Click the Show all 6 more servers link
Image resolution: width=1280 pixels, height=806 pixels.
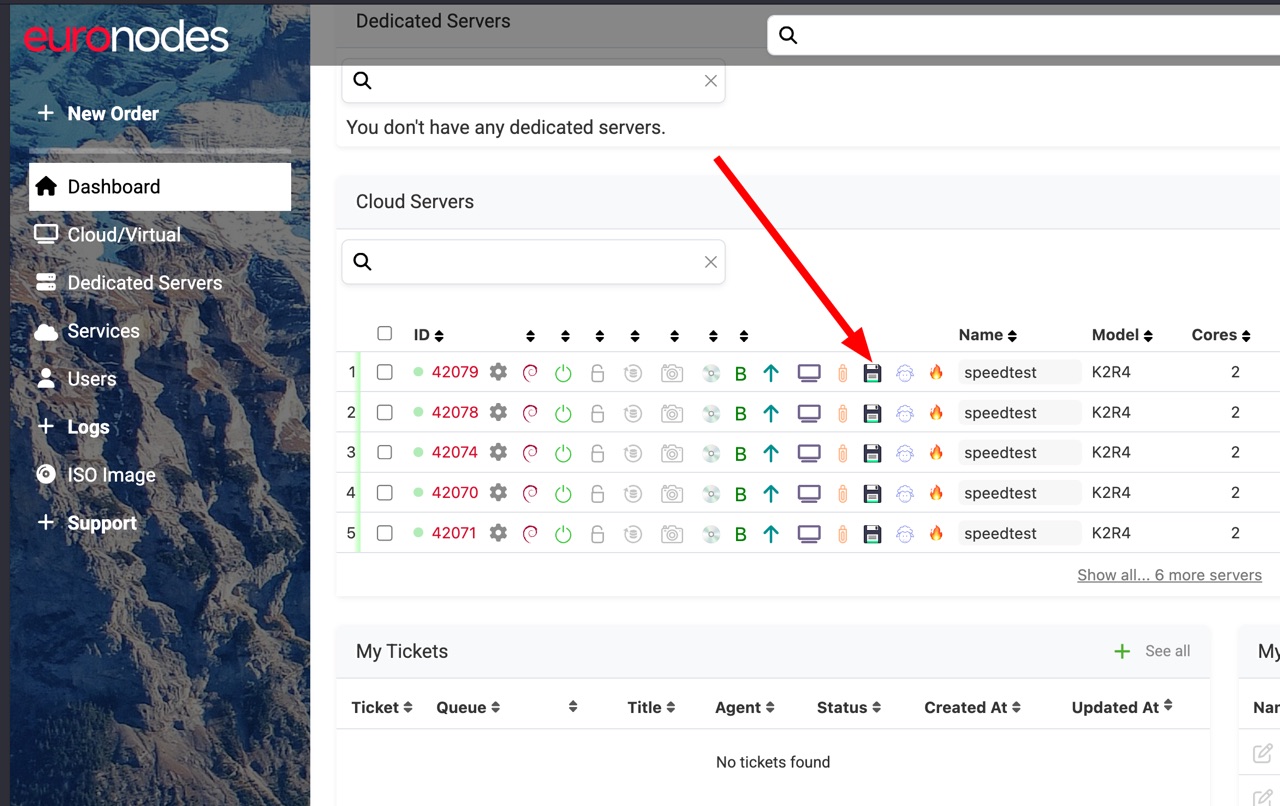point(1169,575)
